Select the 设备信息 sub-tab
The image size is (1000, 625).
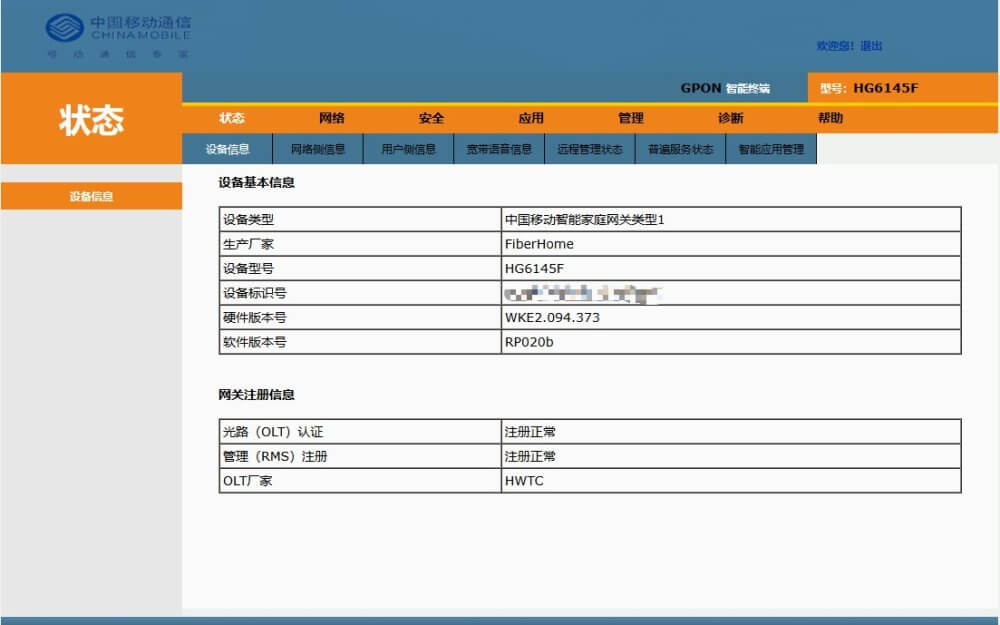click(227, 149)
